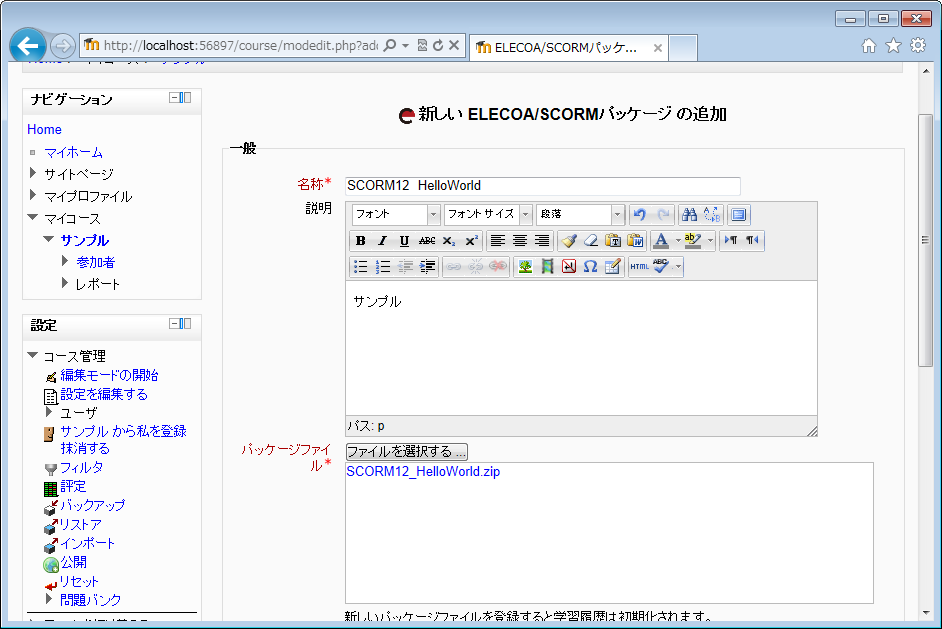Open the フォント font family dropdown

(396, 215)
